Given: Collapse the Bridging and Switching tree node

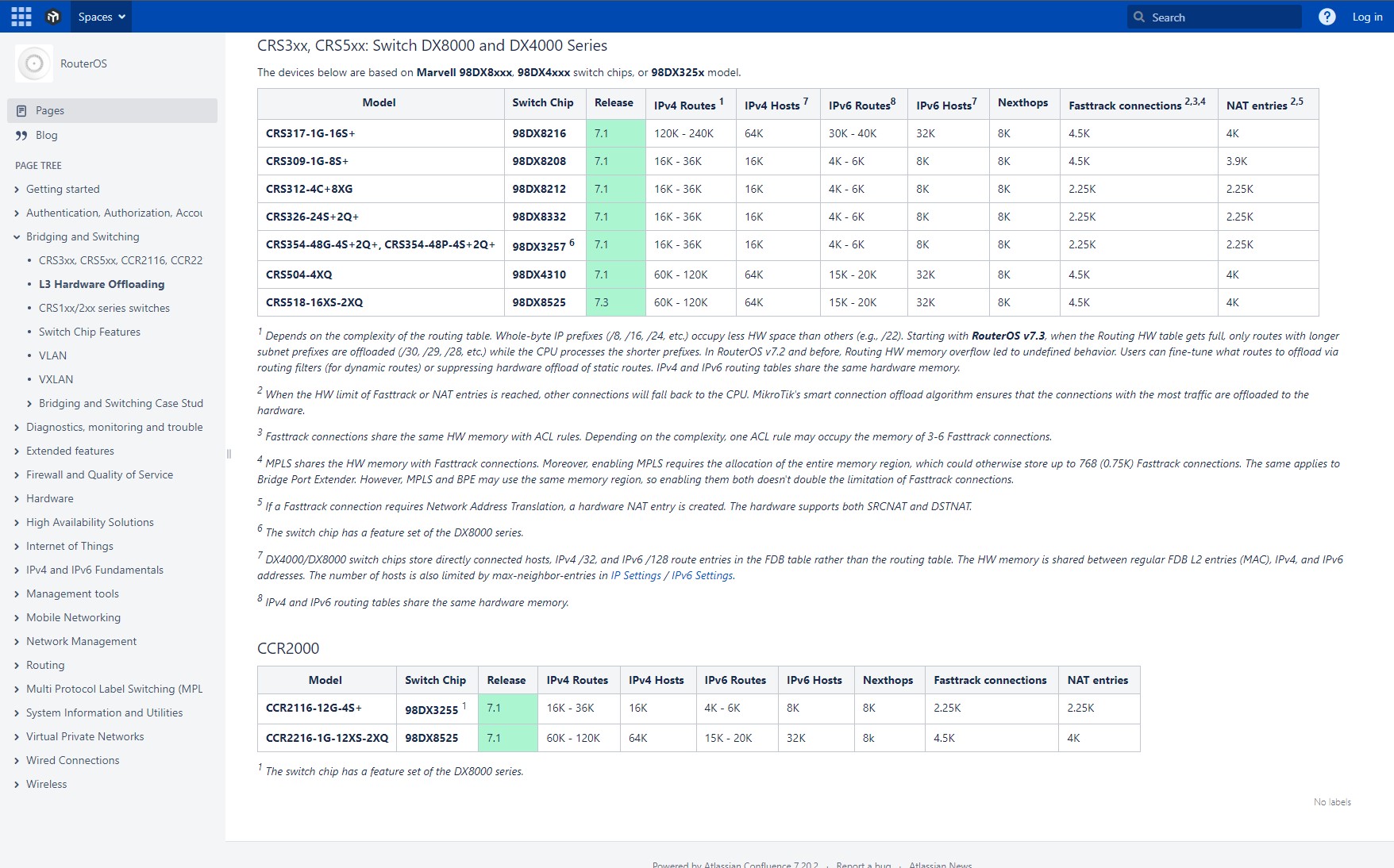Looking at the screenshot, I should [17, 237].
